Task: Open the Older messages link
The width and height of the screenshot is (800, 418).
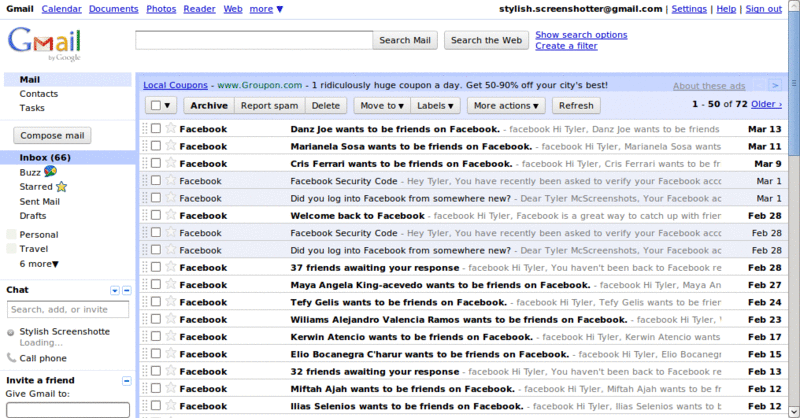Action: (x=766, y=104)
